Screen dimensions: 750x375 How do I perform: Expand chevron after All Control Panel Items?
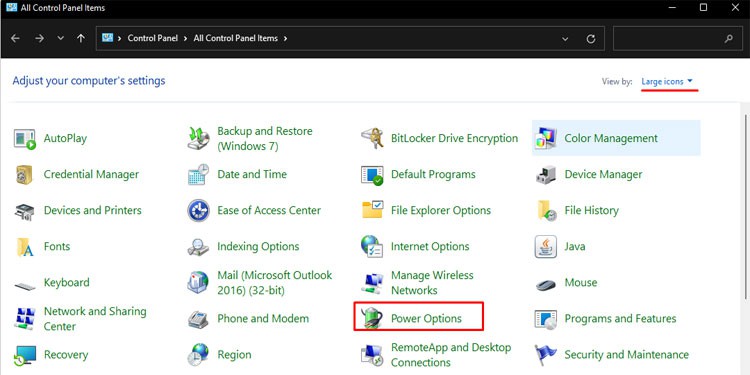point(286,38)
